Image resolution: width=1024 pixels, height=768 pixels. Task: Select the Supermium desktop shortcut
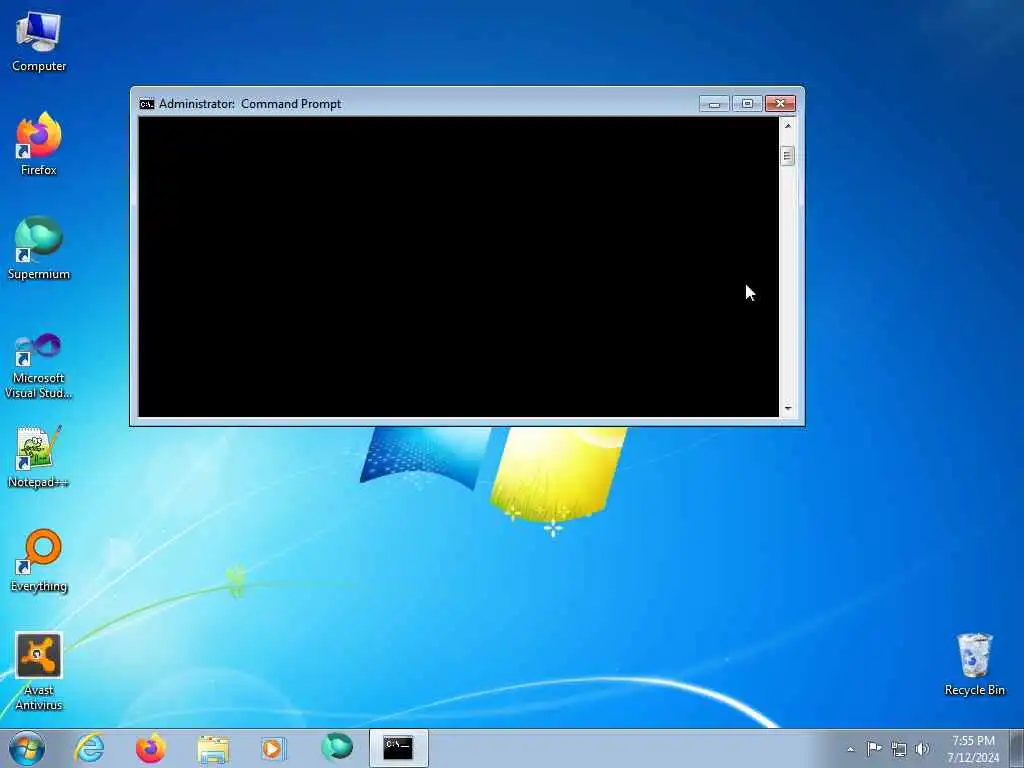pyautogui.click(x=39, y=248)
